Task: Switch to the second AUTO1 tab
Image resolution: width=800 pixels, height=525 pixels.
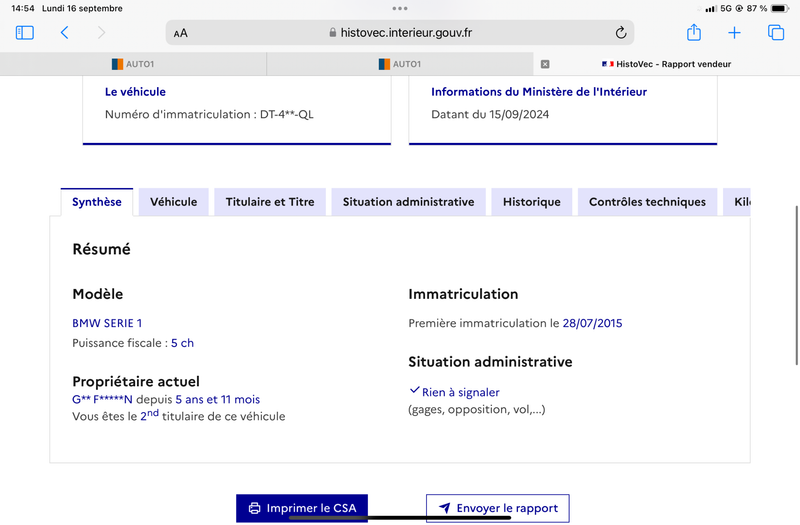Action: click(400, 64)
